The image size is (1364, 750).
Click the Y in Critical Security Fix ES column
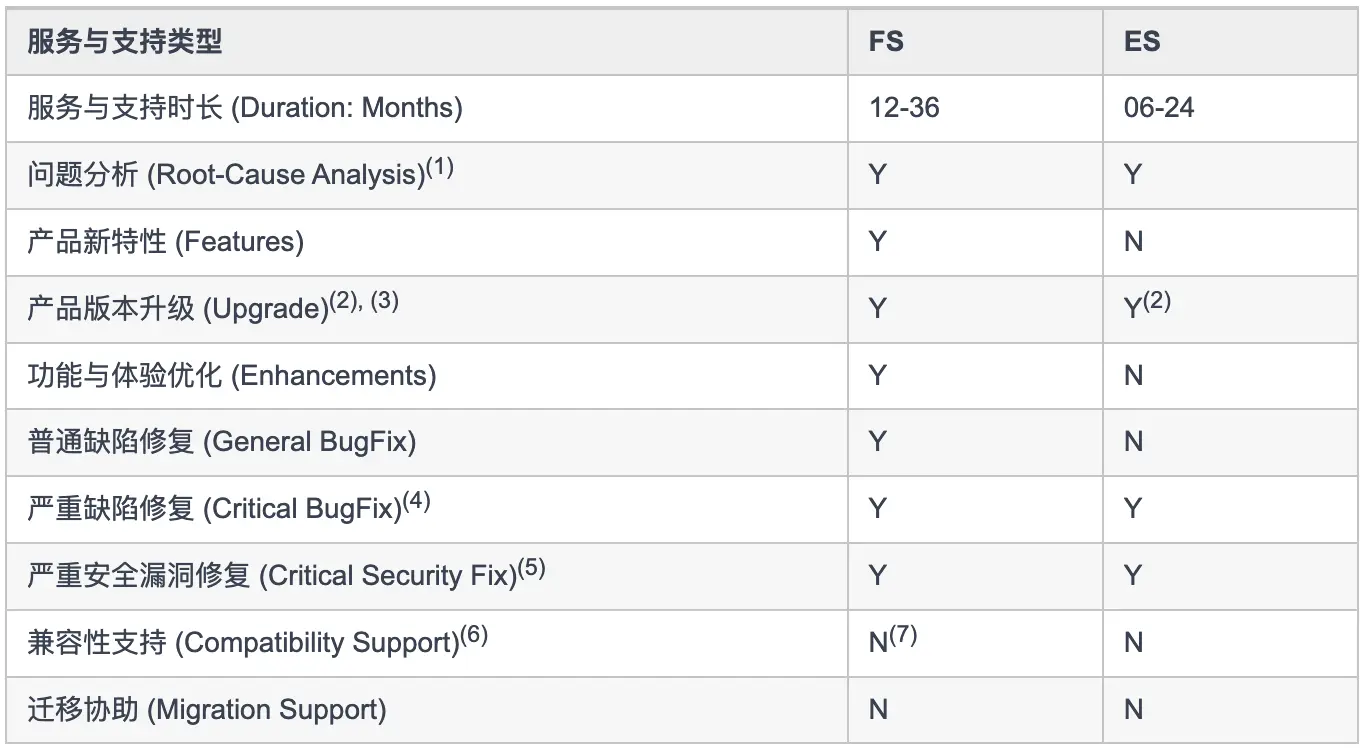(1133, 575)
